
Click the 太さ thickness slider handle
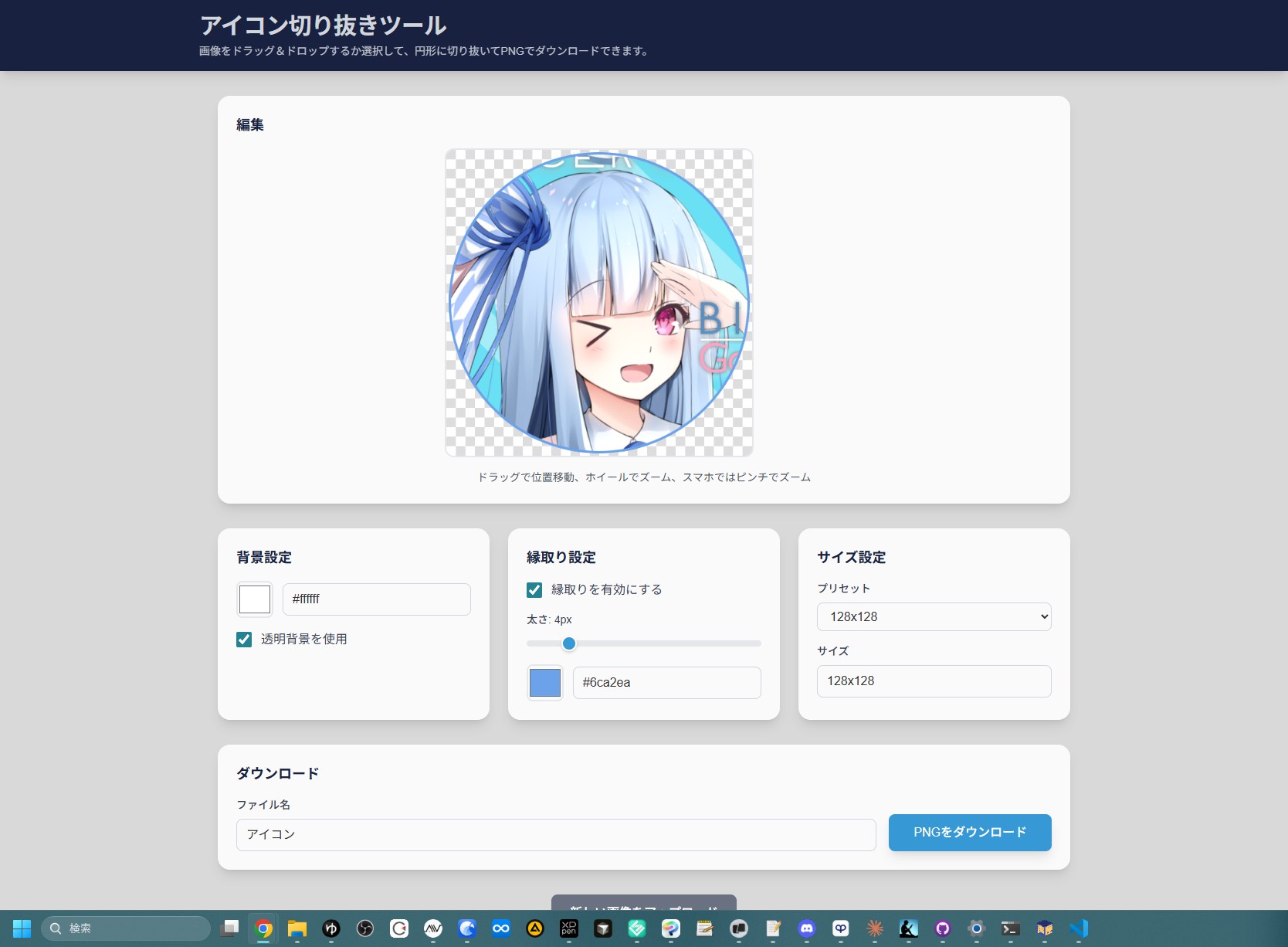click(569, 643)
